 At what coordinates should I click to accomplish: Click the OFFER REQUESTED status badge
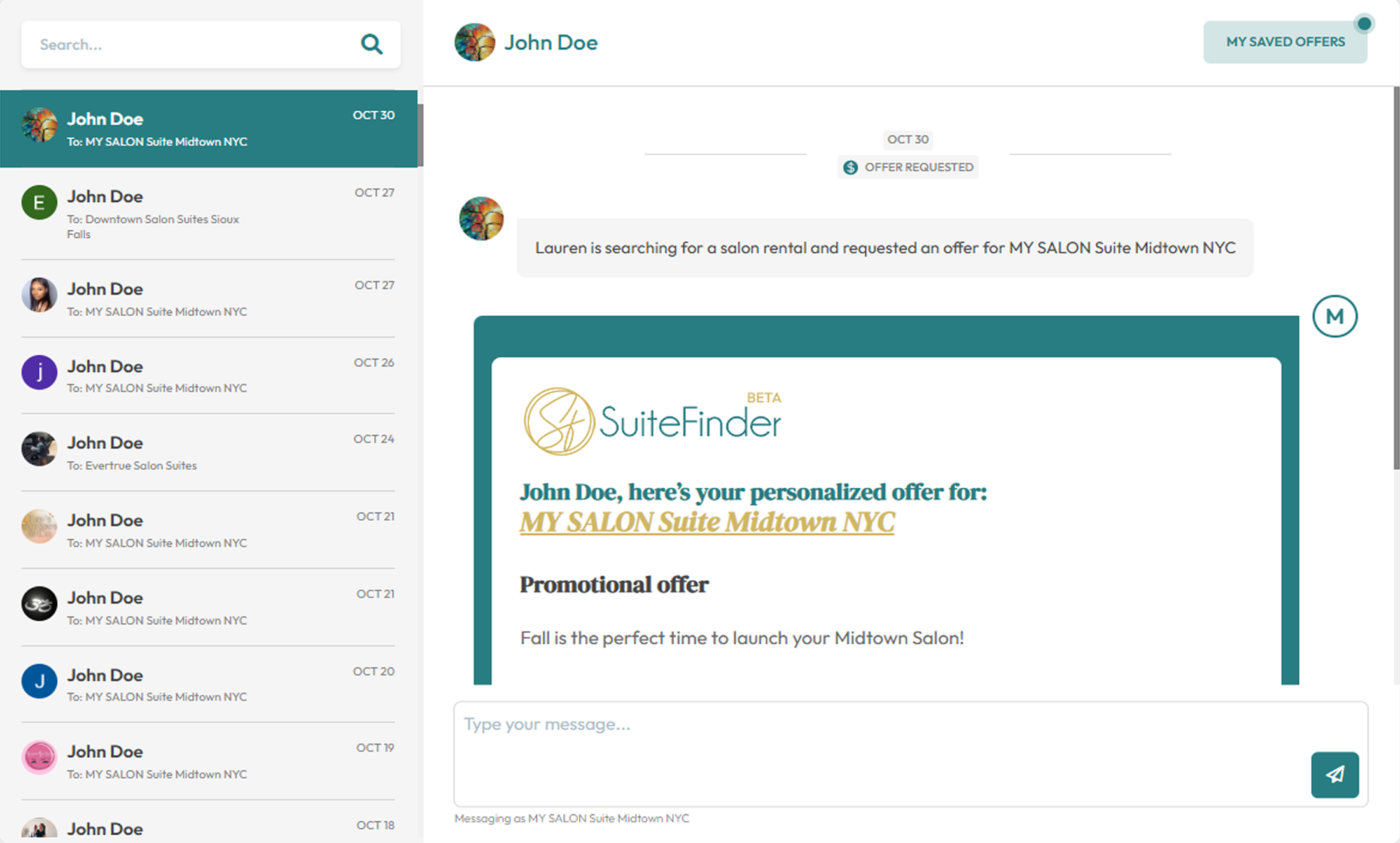(908, 167)
